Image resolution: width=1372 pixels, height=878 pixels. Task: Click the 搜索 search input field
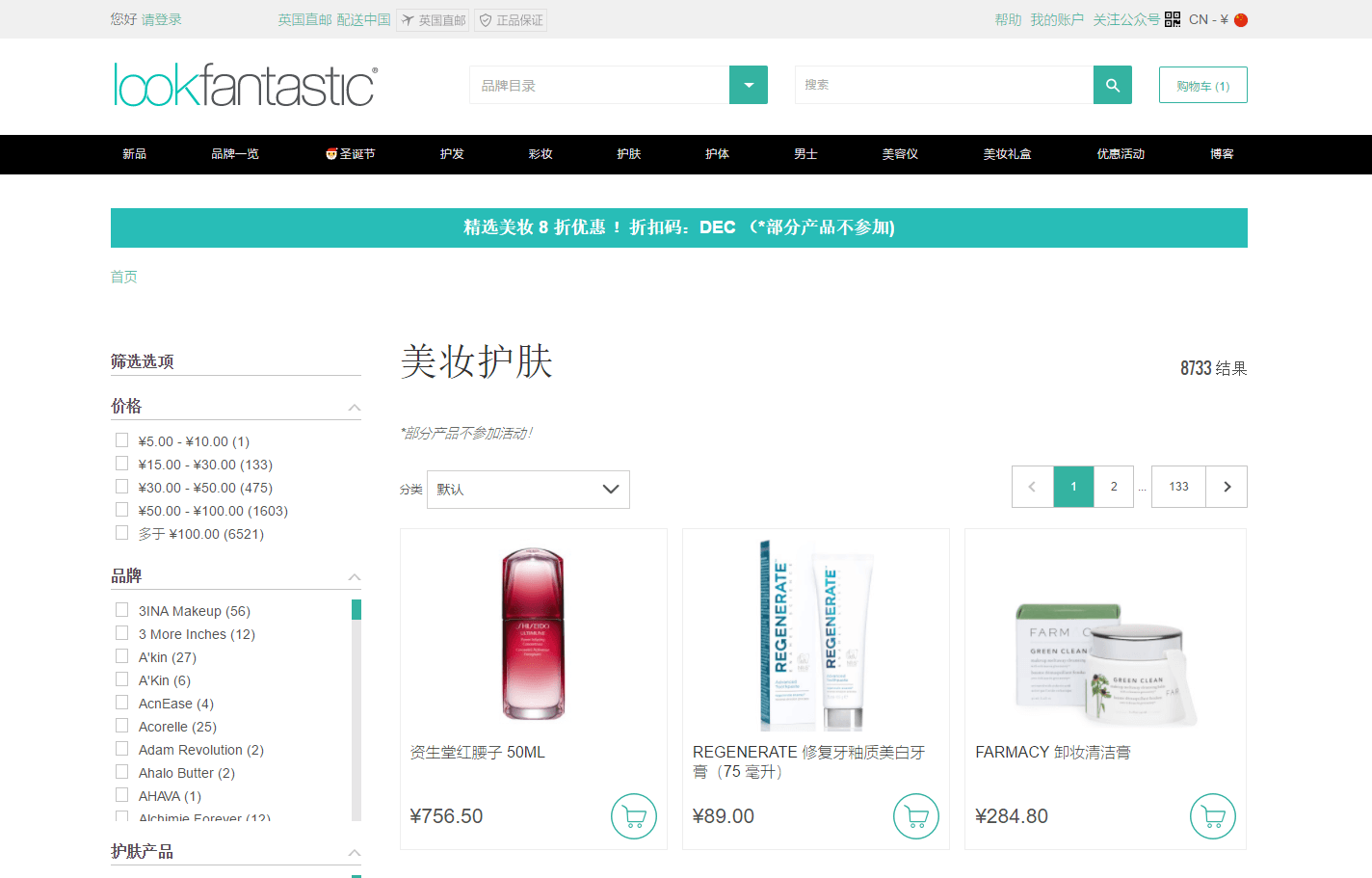(944, 85)
